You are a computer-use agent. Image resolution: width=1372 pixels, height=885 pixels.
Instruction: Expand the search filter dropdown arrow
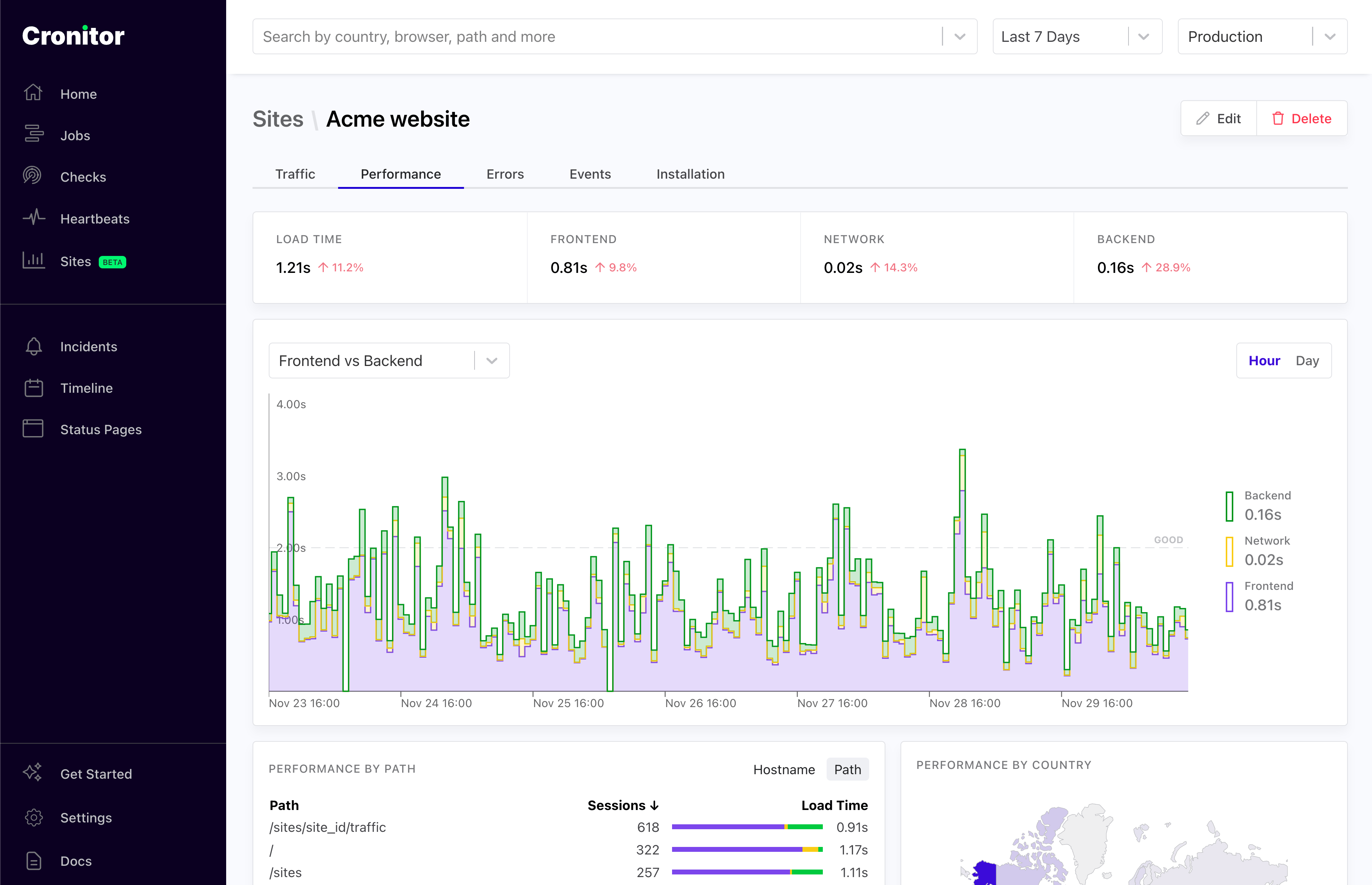pos(960,37)
